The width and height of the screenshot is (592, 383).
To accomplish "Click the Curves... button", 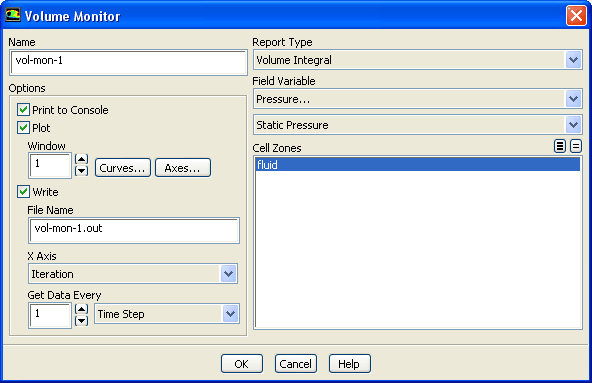I will point(123,168).
